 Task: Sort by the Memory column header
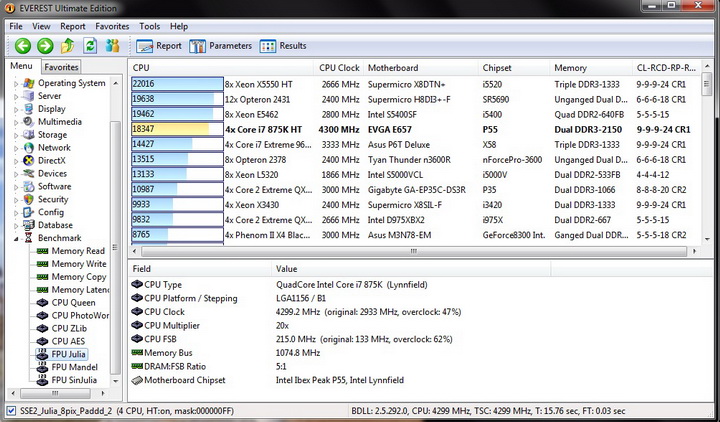pyautogui.click(x=591, y=68)
